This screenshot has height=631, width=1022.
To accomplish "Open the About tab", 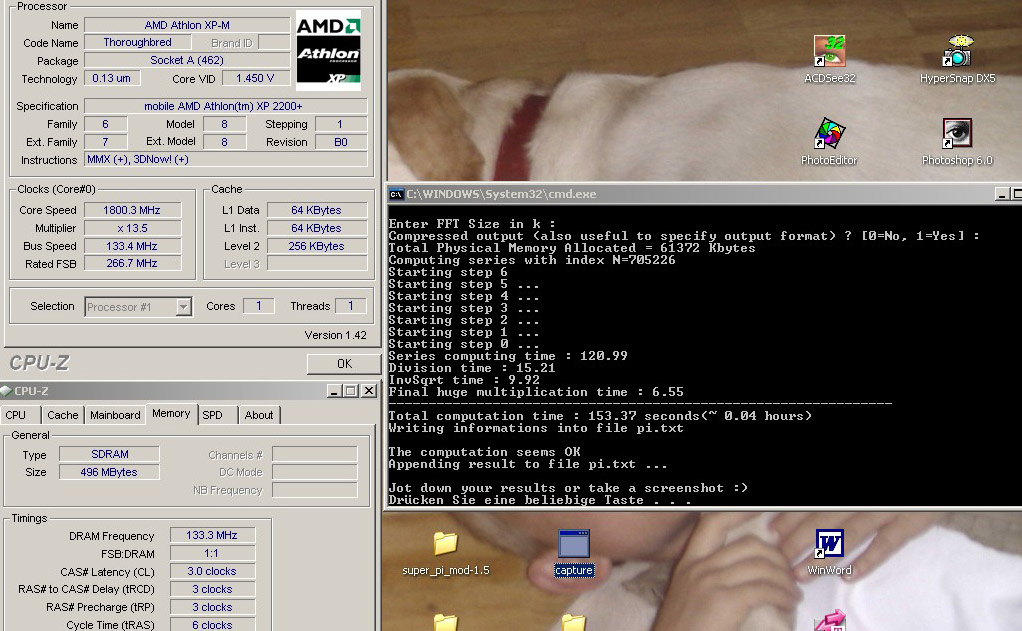I will pos(259,415).
